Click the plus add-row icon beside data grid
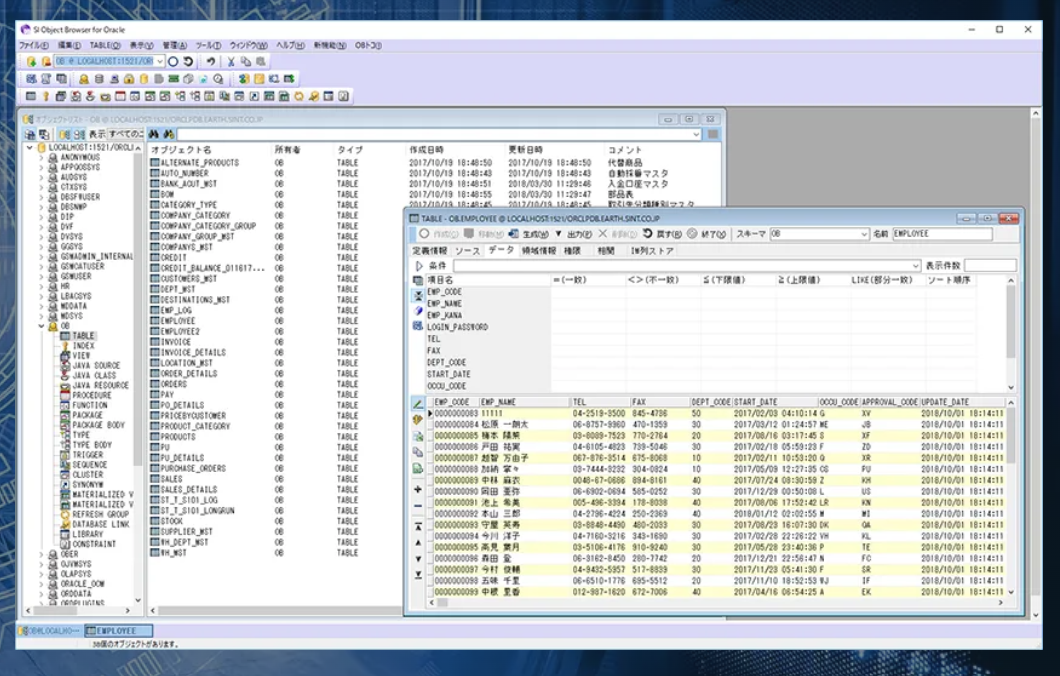This screenshot has width=1060, height=676. point(418,490)
